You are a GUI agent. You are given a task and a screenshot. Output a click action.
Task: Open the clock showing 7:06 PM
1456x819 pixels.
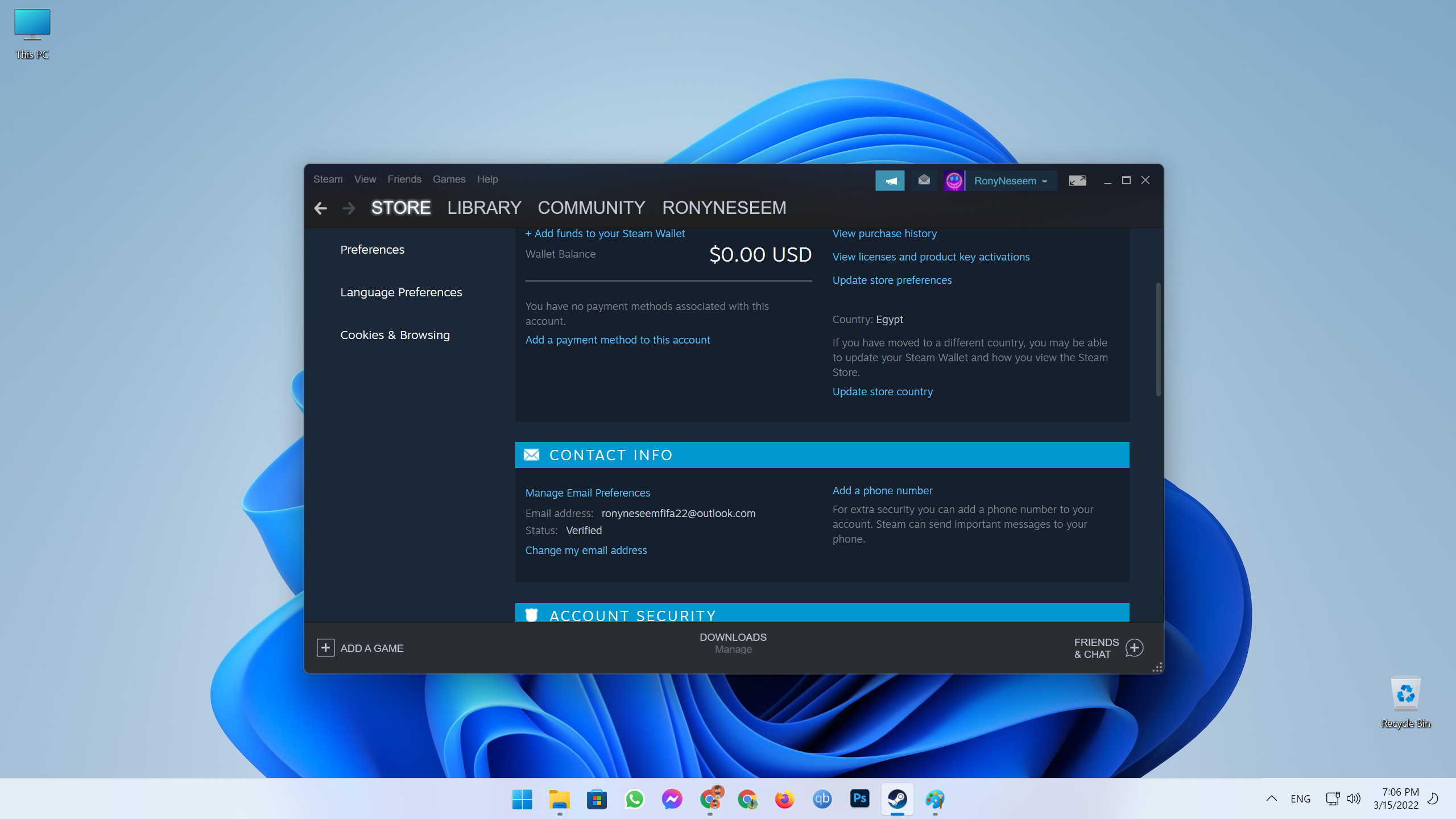point(1396,799)
